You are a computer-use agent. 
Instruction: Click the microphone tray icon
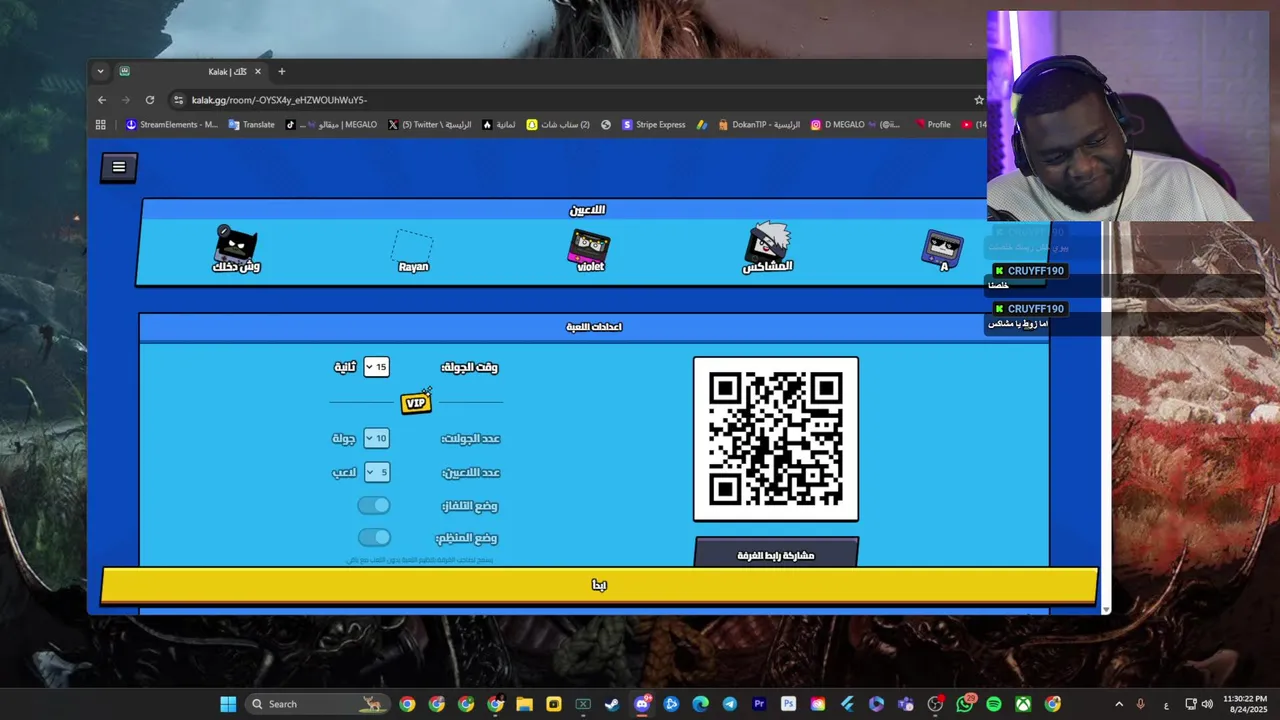tap(1141, 704)
